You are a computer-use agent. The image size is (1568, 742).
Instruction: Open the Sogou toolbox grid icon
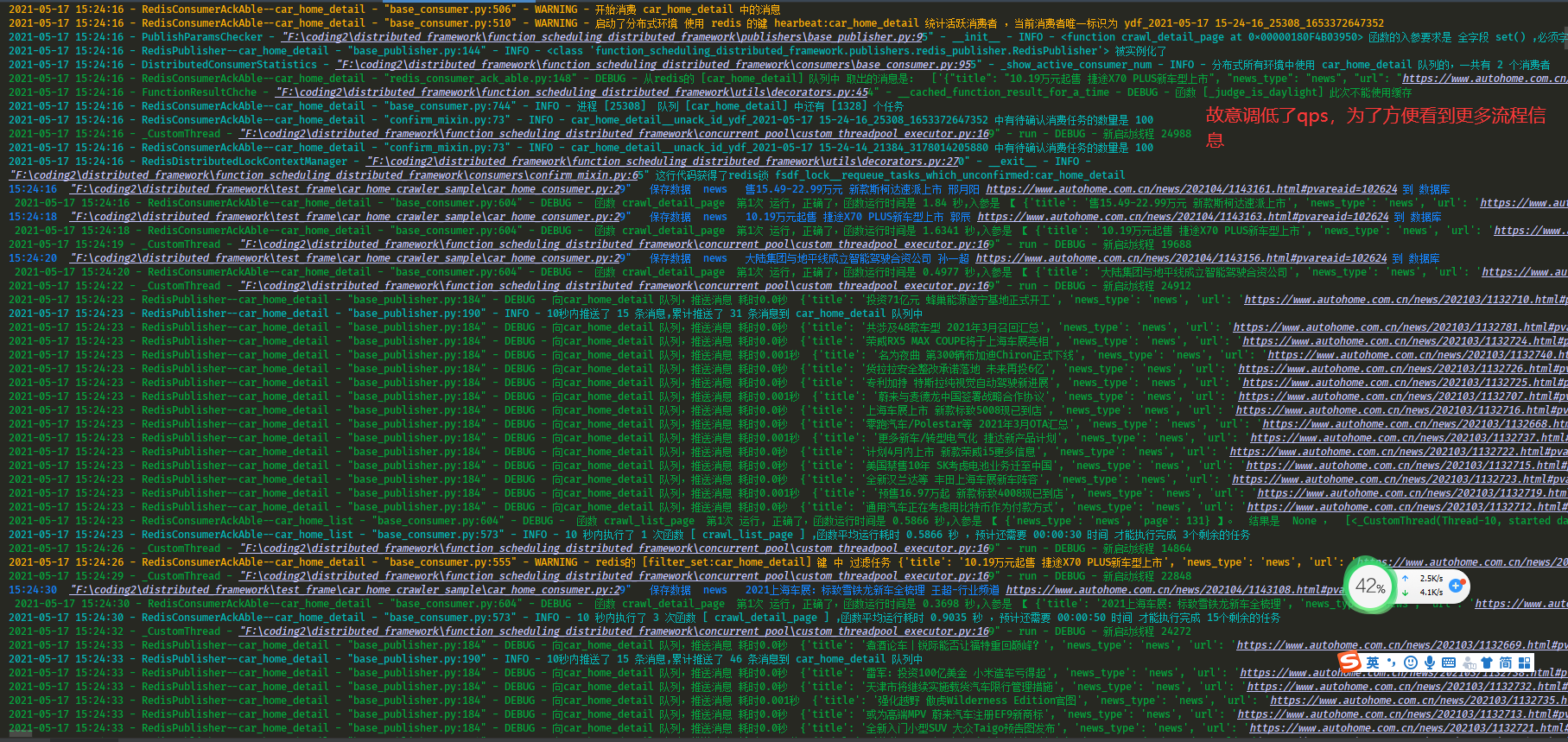(x=1525, y=663)
